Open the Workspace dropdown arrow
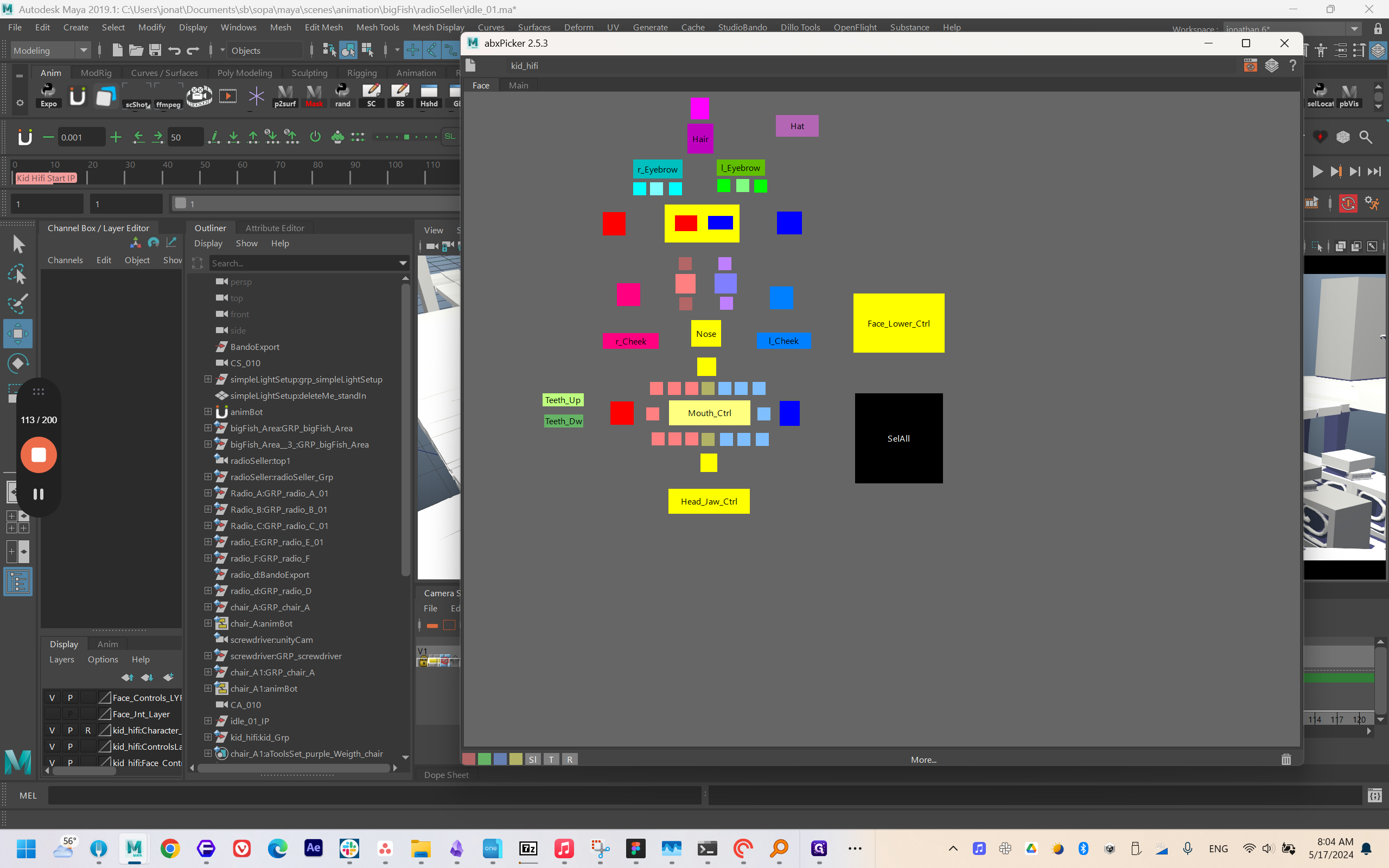This screenshot has height=868, width=1389. (x=1355, y=29)
